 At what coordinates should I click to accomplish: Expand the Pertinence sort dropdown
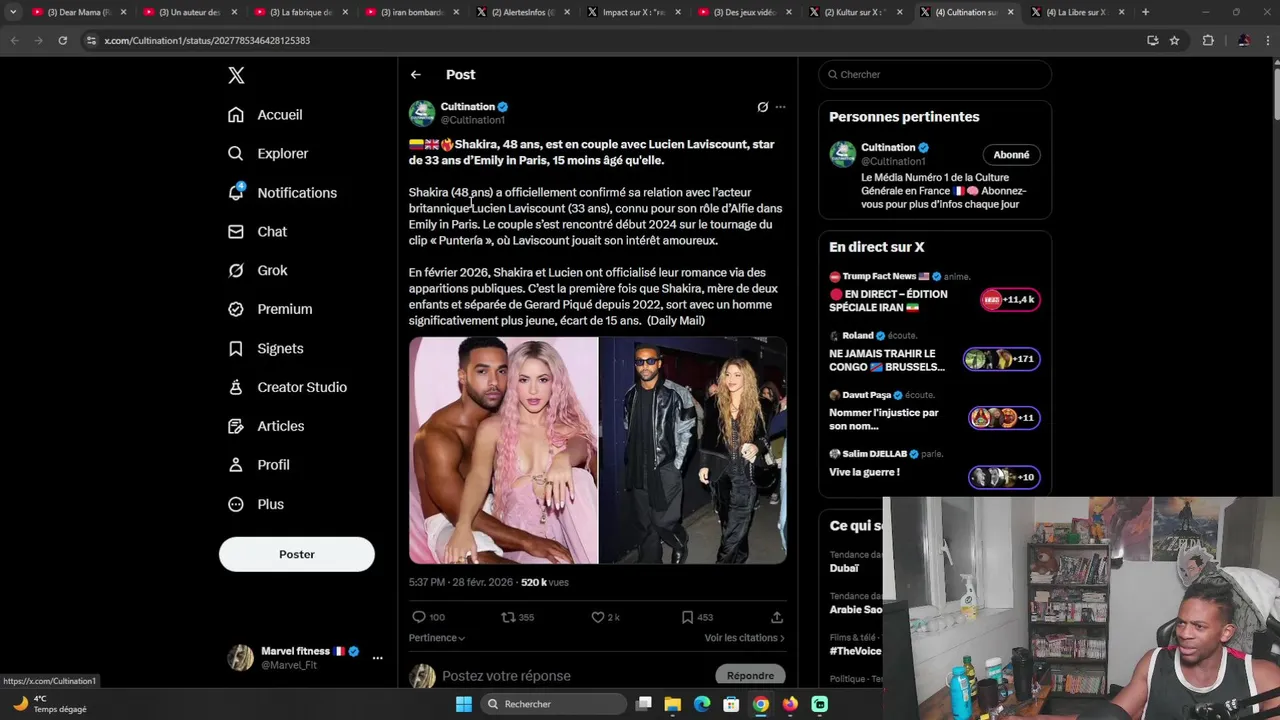pyautogui.click(x=437, y=637)
